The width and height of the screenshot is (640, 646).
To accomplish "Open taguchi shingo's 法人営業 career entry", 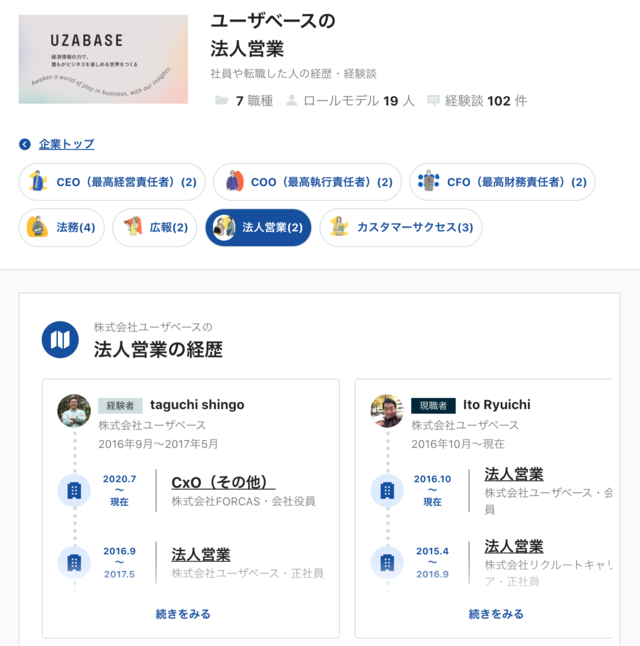I will (x=201, y=554).
